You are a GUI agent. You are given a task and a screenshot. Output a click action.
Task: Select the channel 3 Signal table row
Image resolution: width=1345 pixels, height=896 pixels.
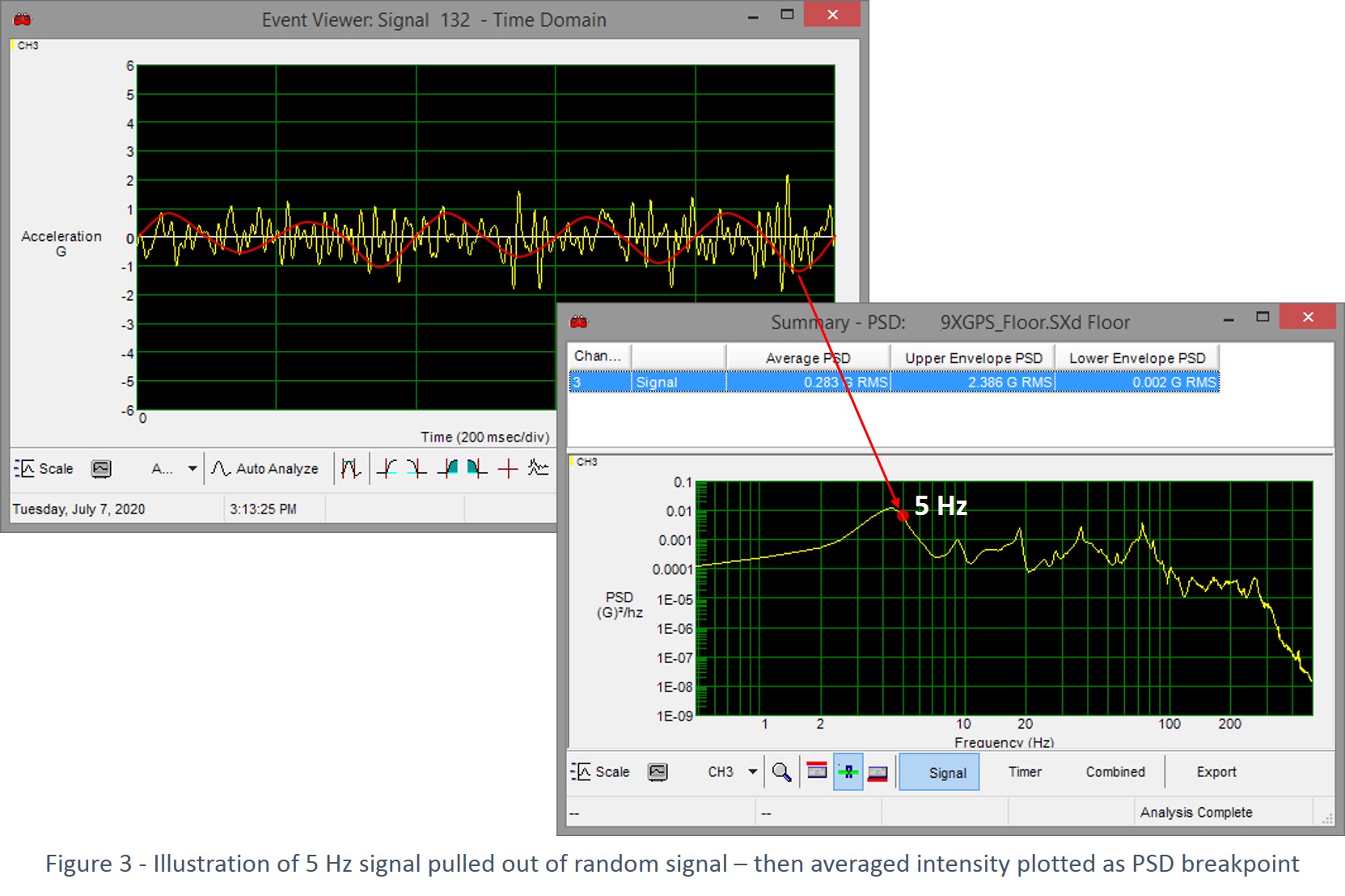pyautogui.click(x=894, y=382)
